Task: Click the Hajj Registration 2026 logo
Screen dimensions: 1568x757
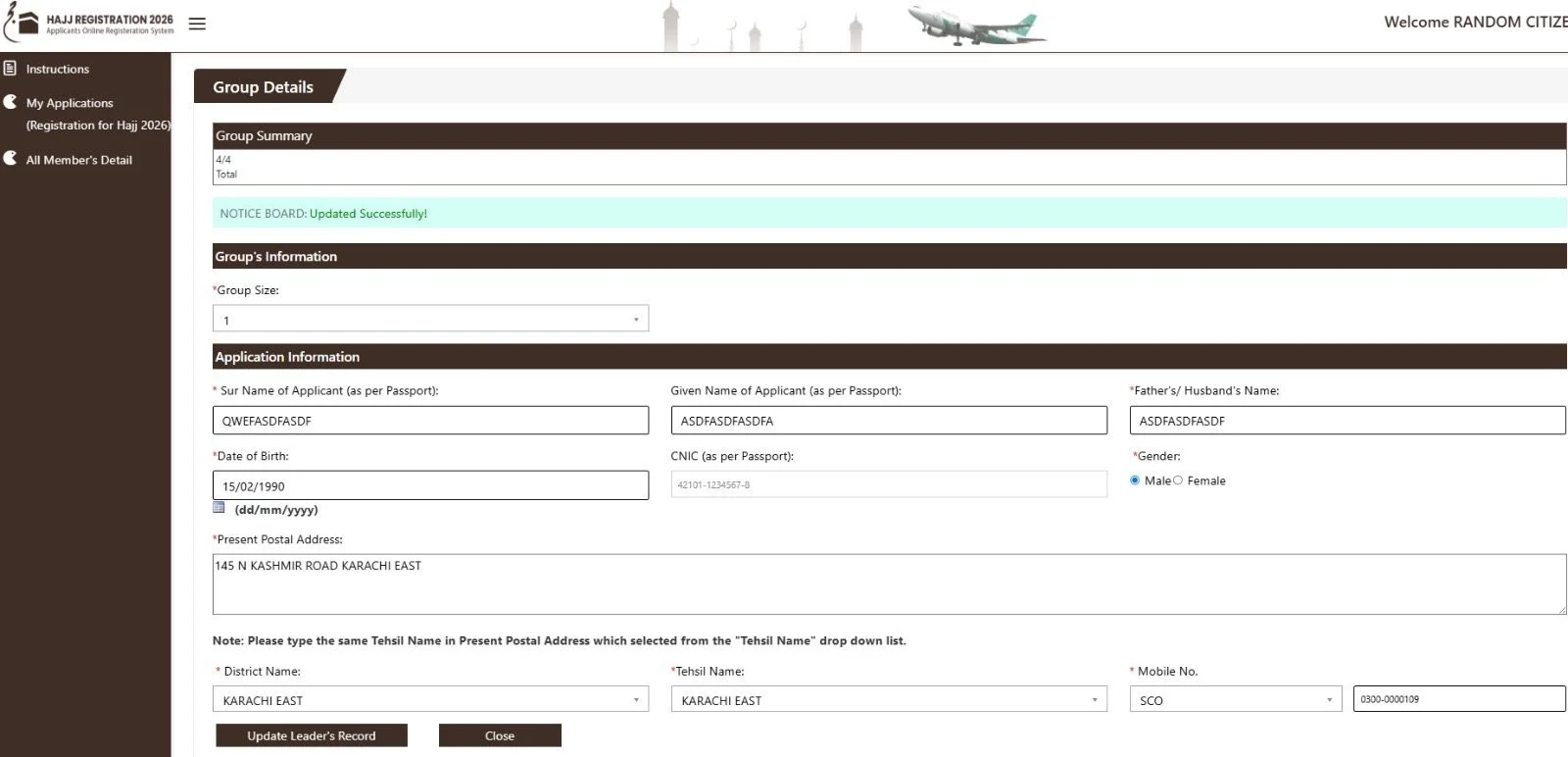Action: pyautogui.click(x=88, y=24)
